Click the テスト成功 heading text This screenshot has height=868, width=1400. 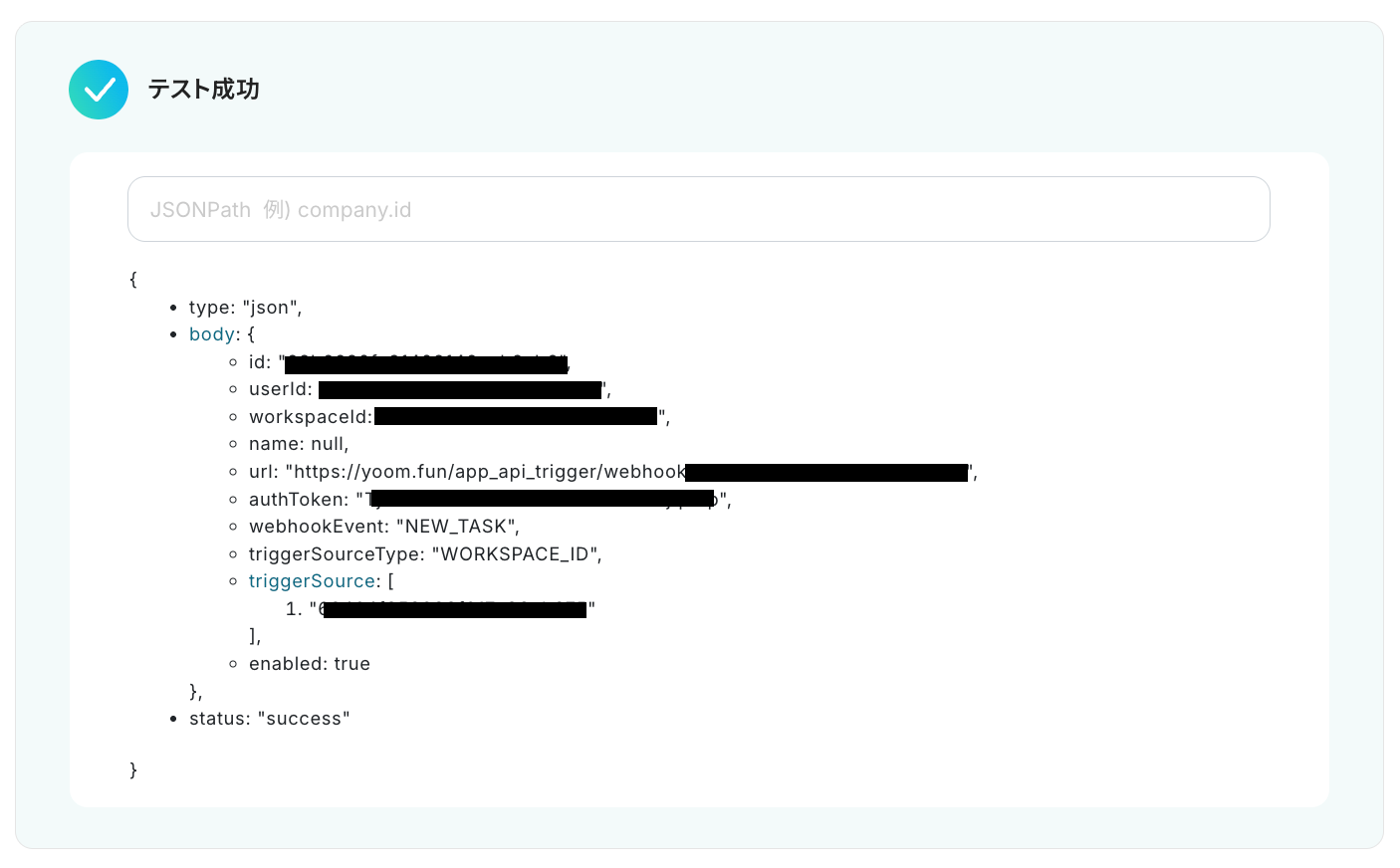204,90
